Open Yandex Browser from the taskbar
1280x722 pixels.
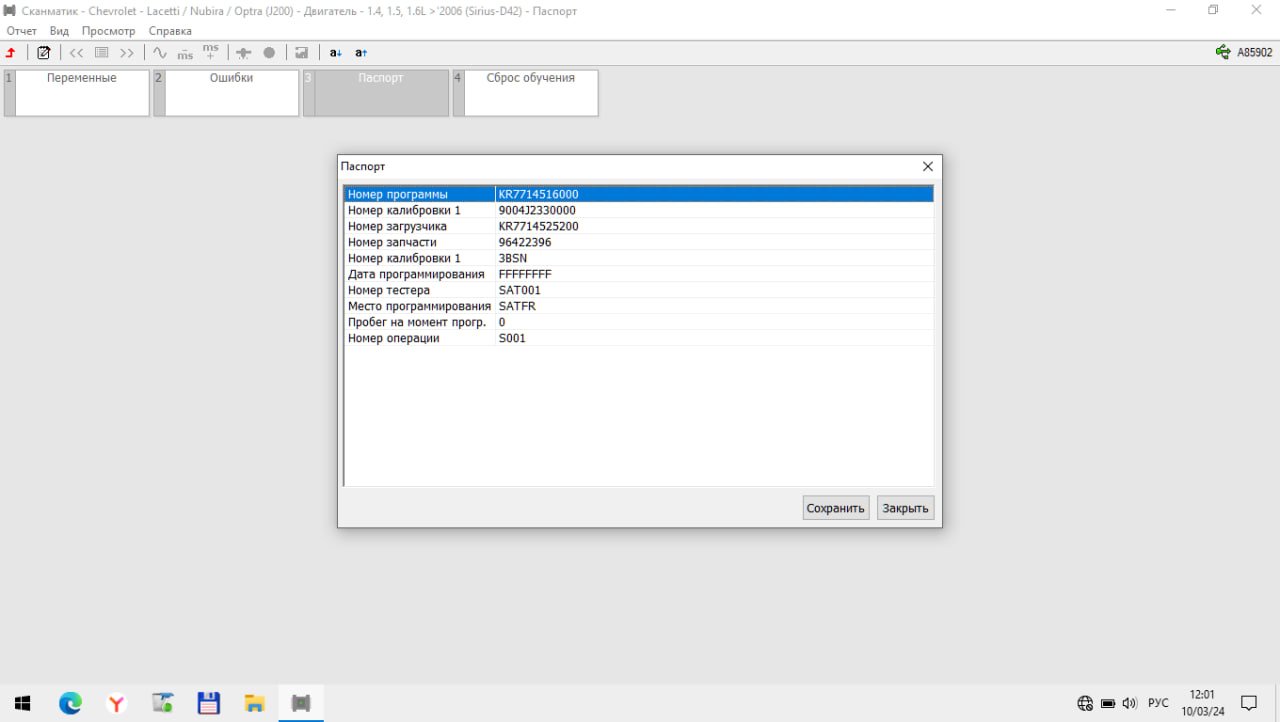[117, 703]
